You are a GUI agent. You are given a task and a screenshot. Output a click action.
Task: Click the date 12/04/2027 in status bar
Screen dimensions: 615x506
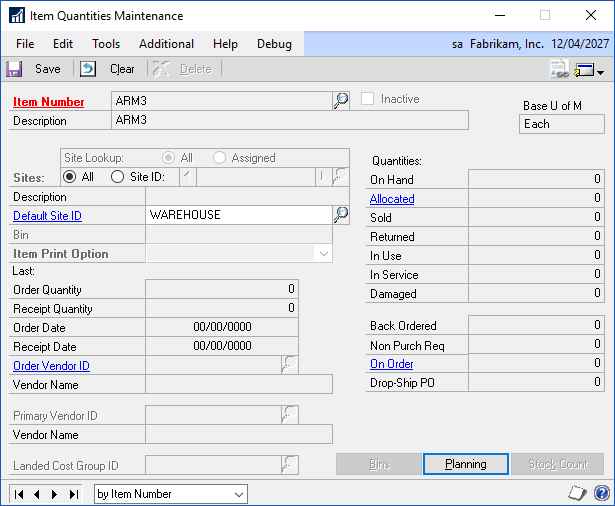pos(580,44)
